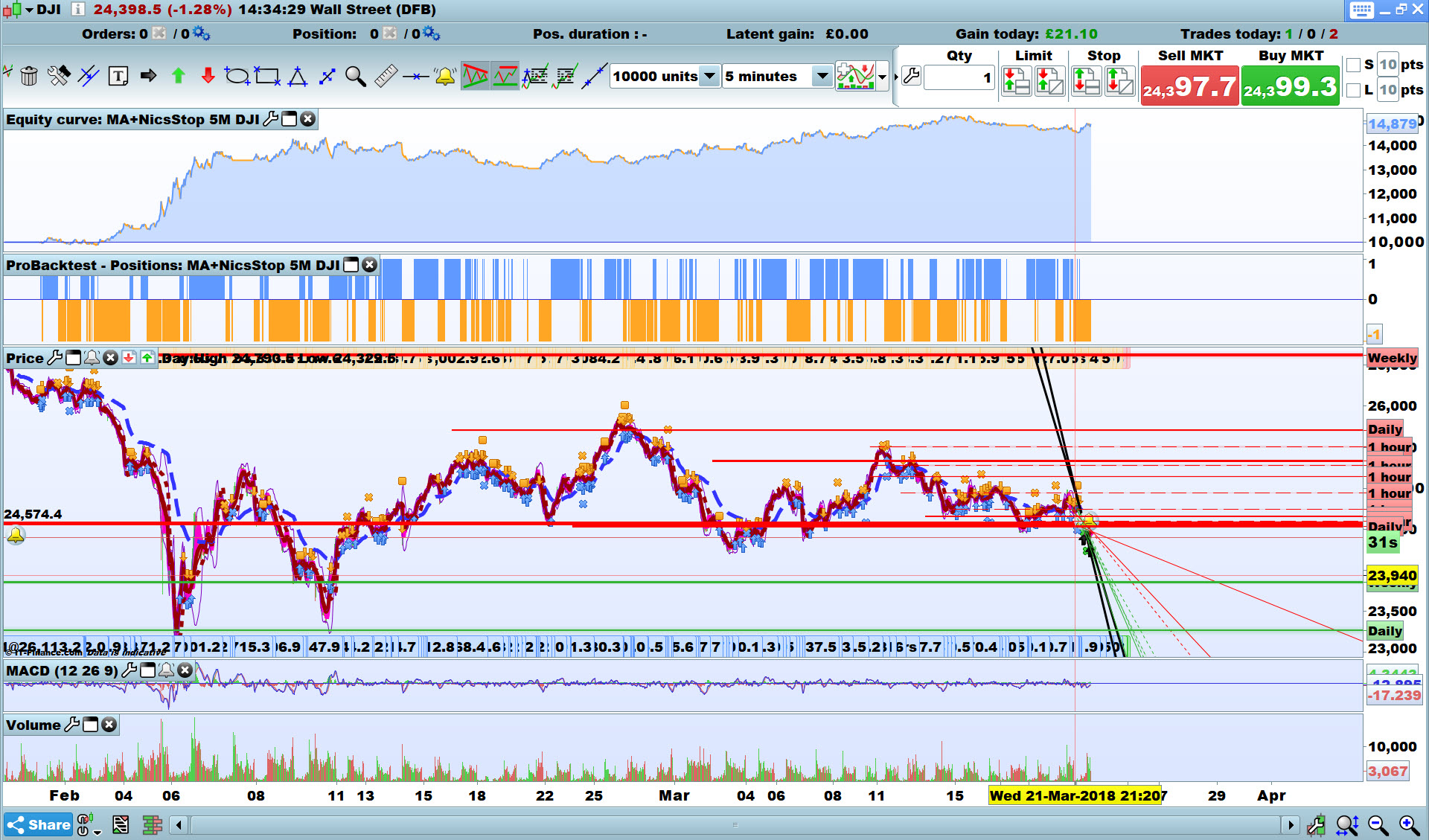Create a price alert with bell icon
The image size is (1429, 840).
[445, 76]
